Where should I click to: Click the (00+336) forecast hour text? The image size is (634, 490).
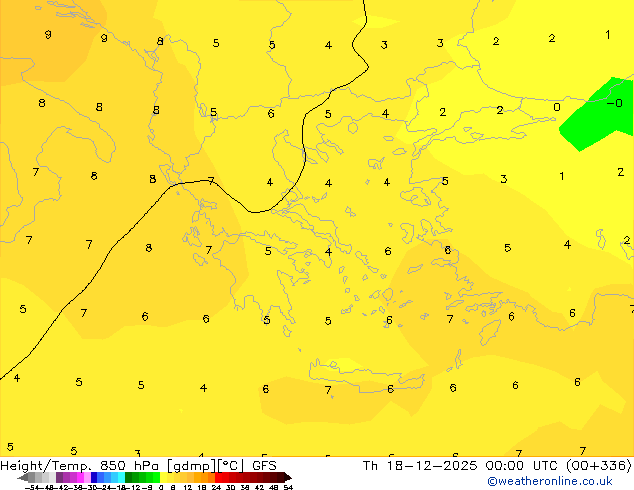coord(598,466)
